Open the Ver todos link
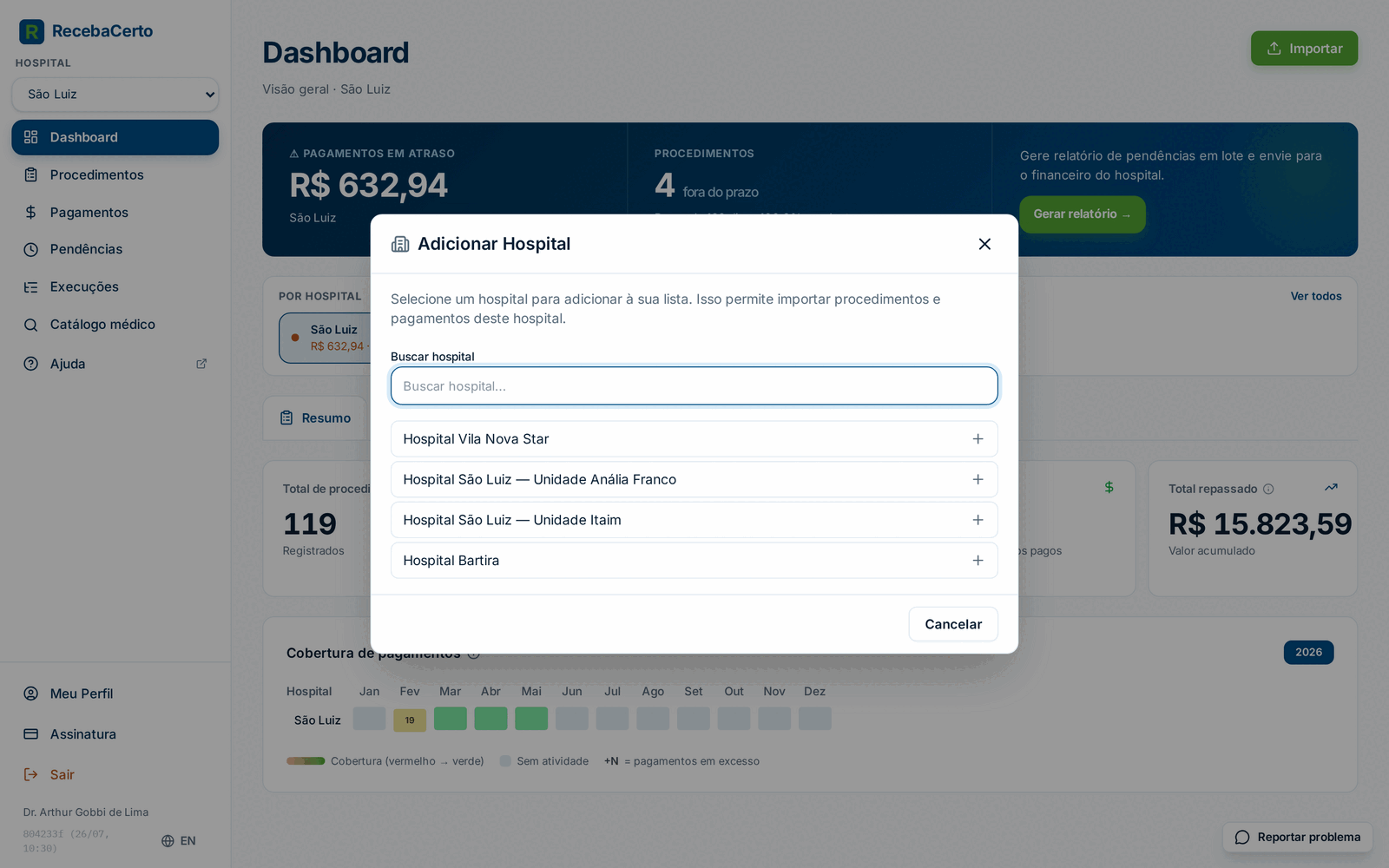 1316,296
